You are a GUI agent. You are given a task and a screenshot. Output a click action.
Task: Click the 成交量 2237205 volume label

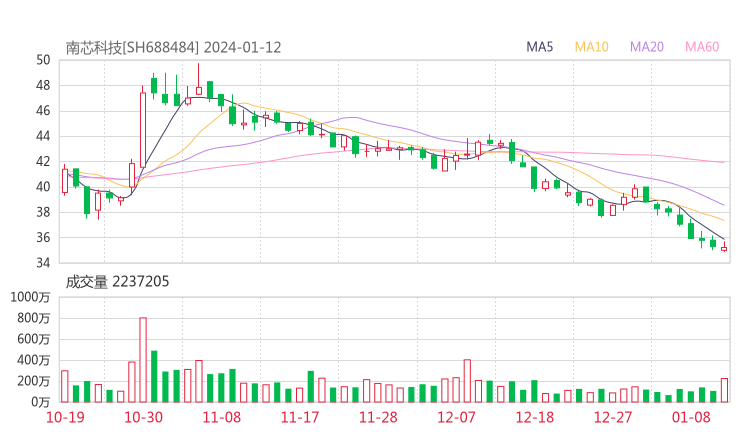coord(117,282)
